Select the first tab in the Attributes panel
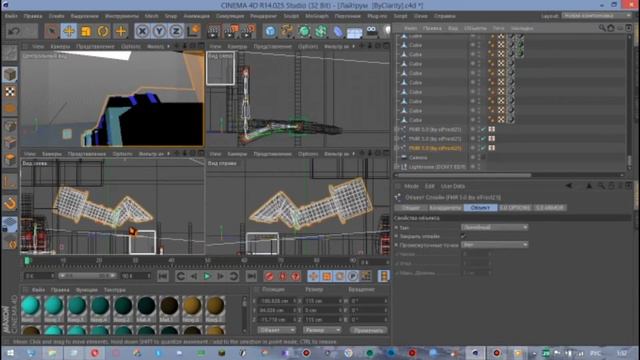 [x=411, y=208]
